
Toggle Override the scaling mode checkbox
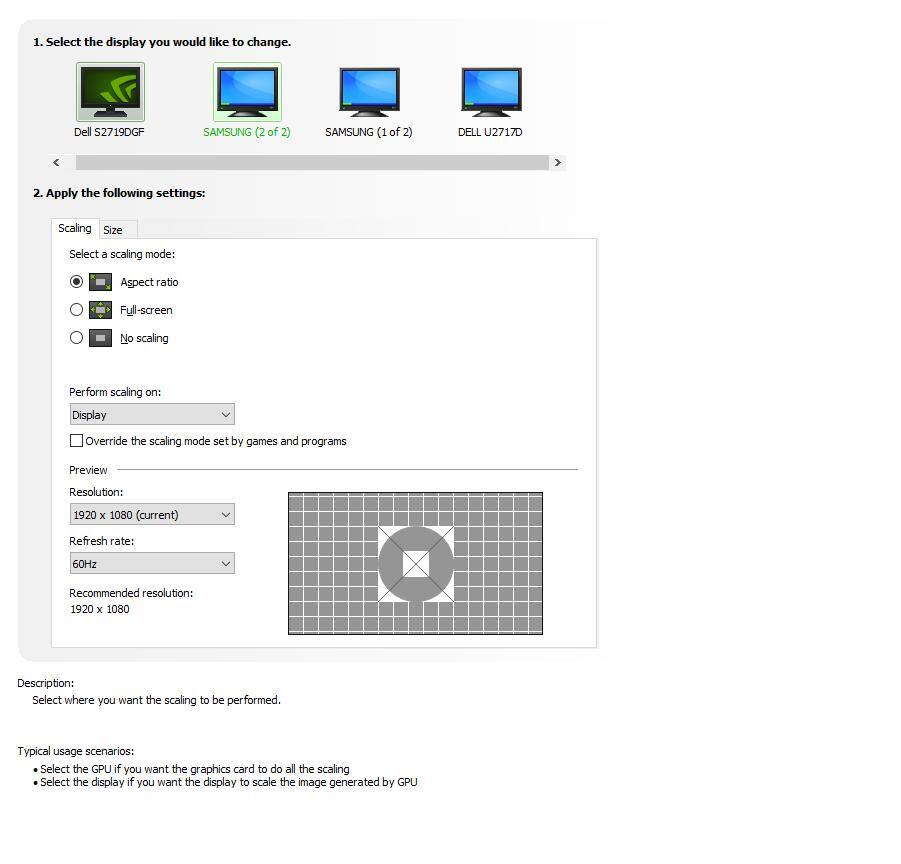click(77, 441)
